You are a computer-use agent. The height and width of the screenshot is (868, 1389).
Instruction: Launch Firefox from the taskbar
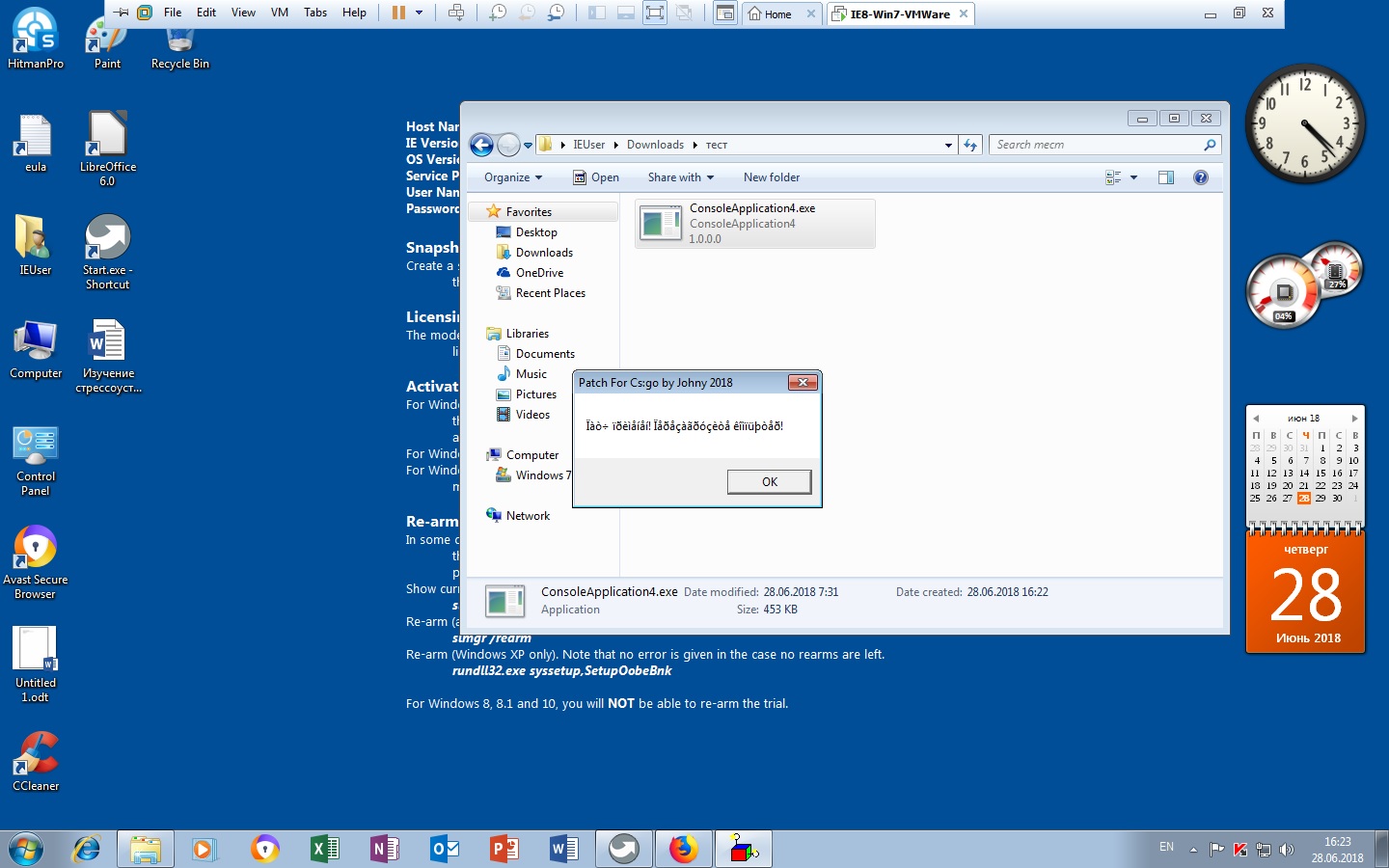pyautogui.click(x=683, y=849)
